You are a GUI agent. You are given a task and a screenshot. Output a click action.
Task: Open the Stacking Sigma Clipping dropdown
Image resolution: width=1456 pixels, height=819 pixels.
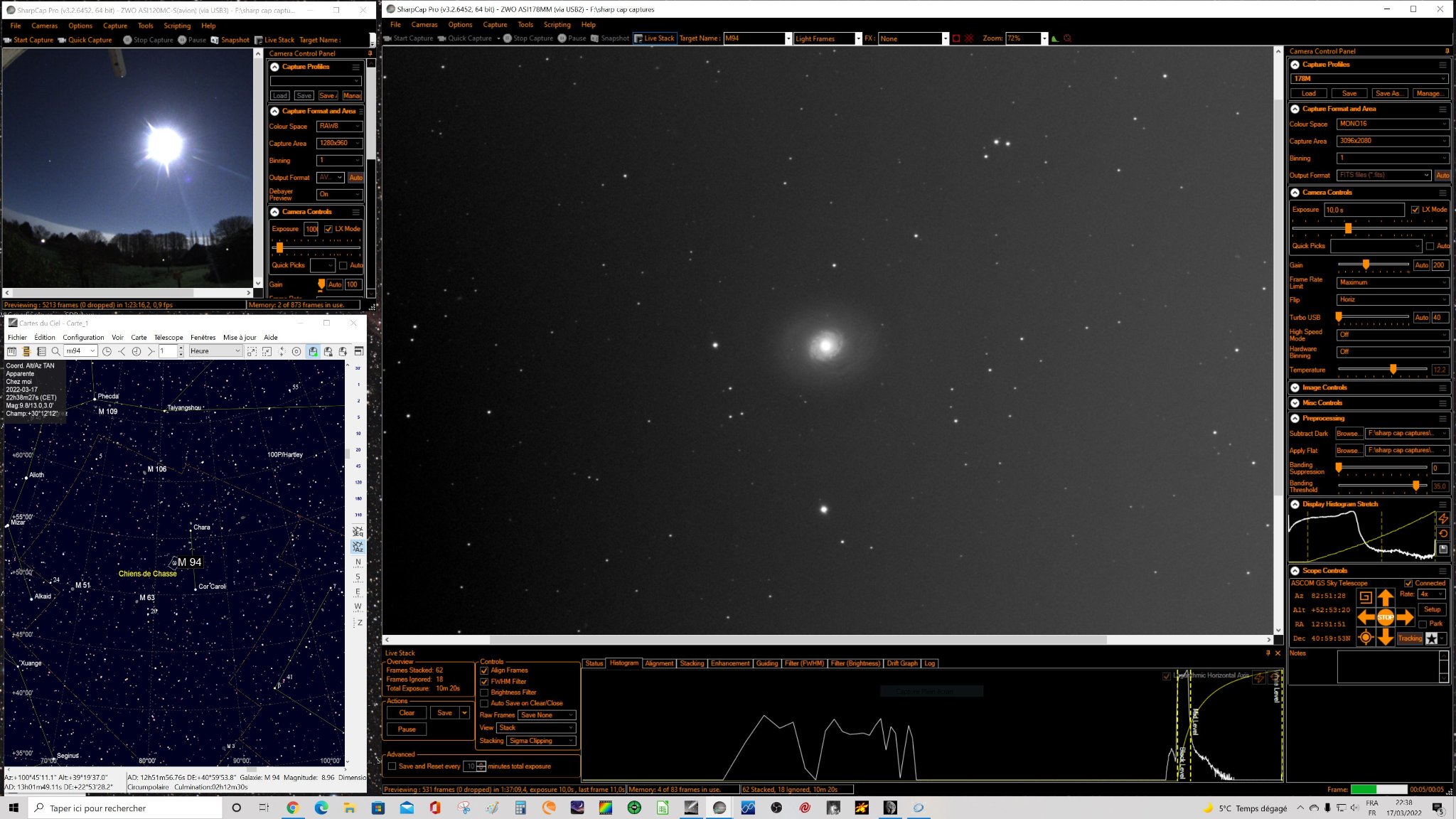[x=541, y=741]
